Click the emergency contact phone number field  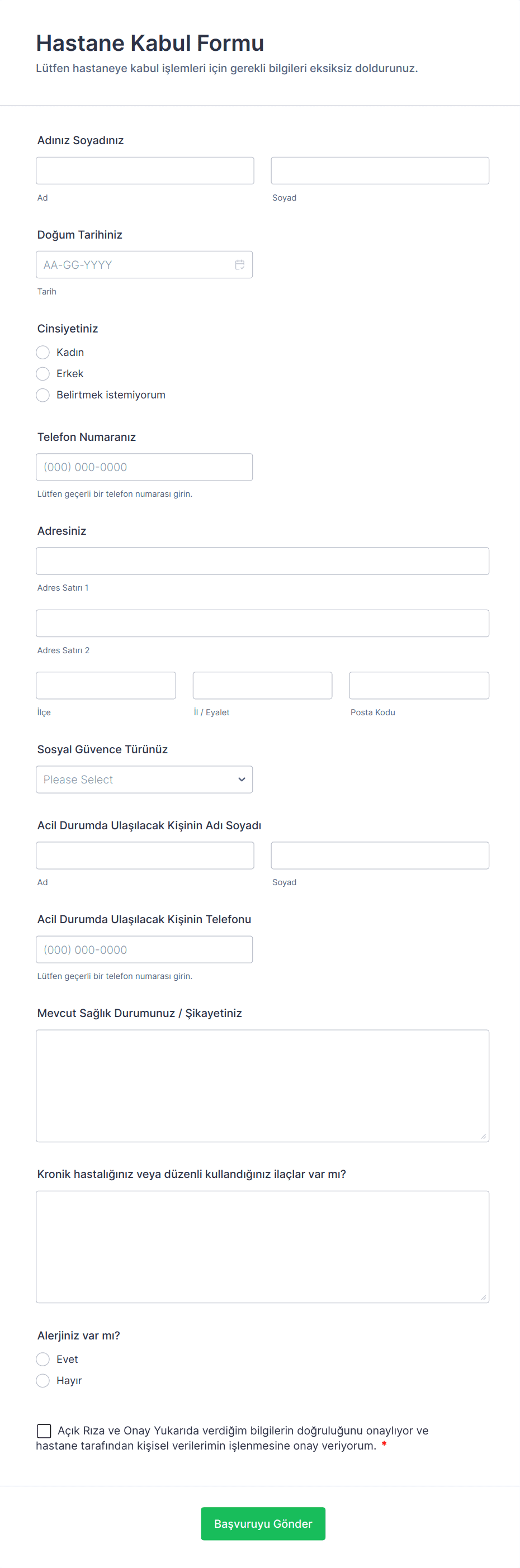click(x=144, y=949)
